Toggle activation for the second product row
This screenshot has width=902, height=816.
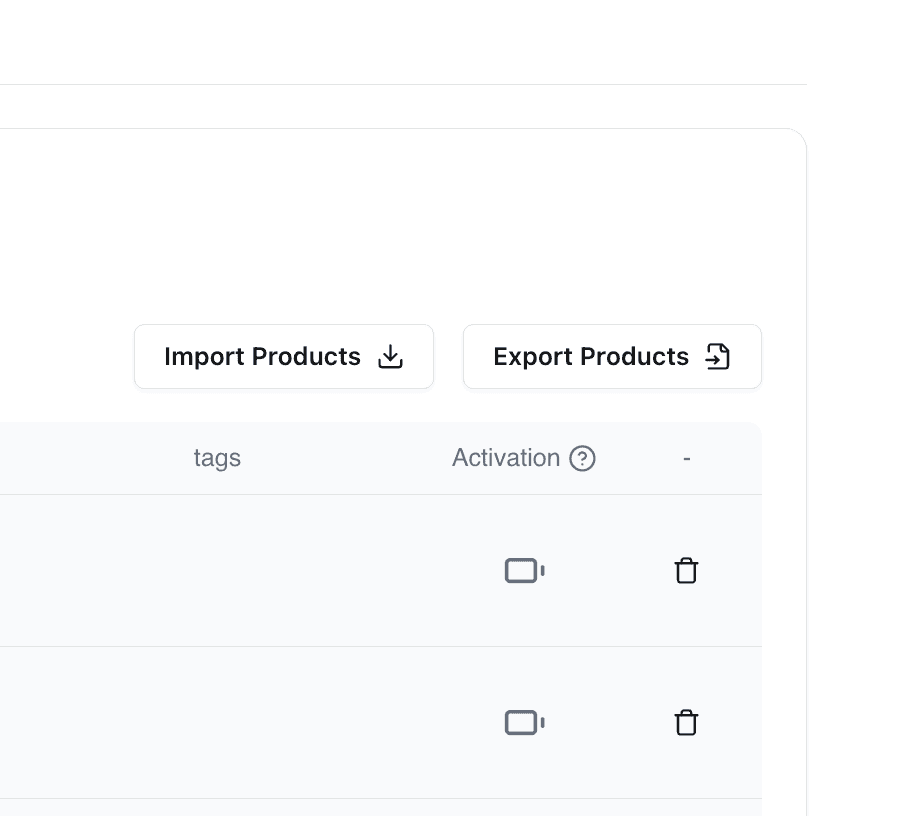click(524, 723)
